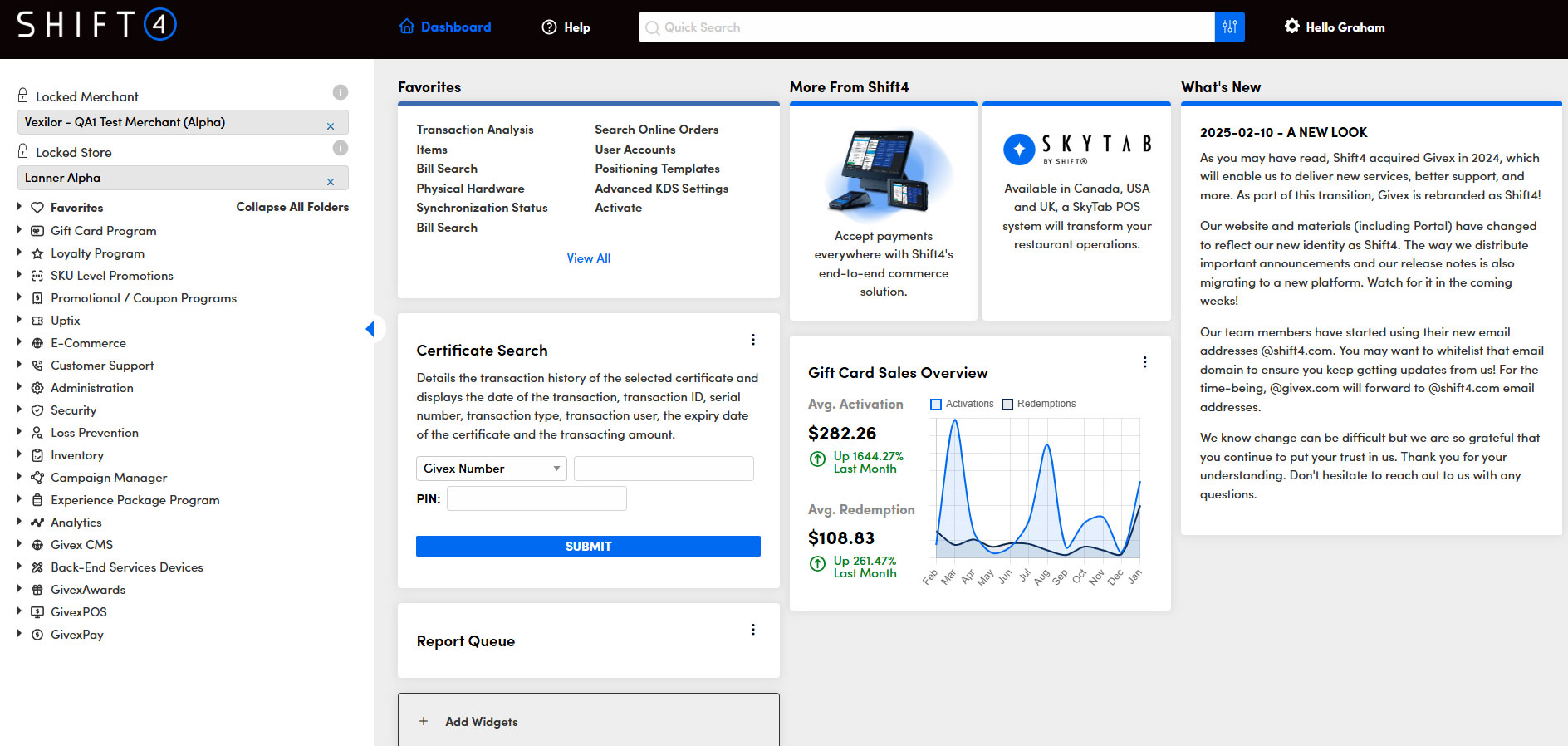Expand the Back-End Services Devices folder
The image size is (1568, 746).
19,567
